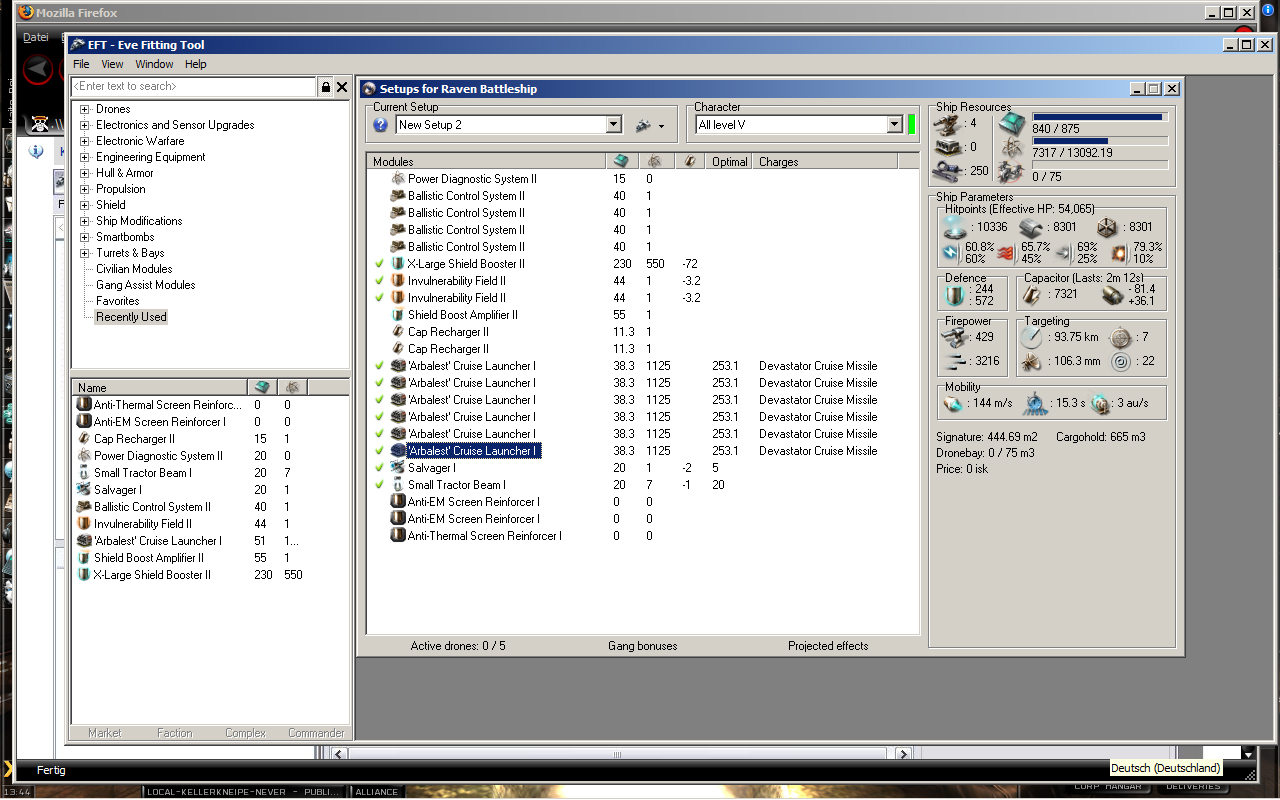1280x800 pixels.
Task: Click the turret hardpoints icon showing 0
Action: point(947,147)
